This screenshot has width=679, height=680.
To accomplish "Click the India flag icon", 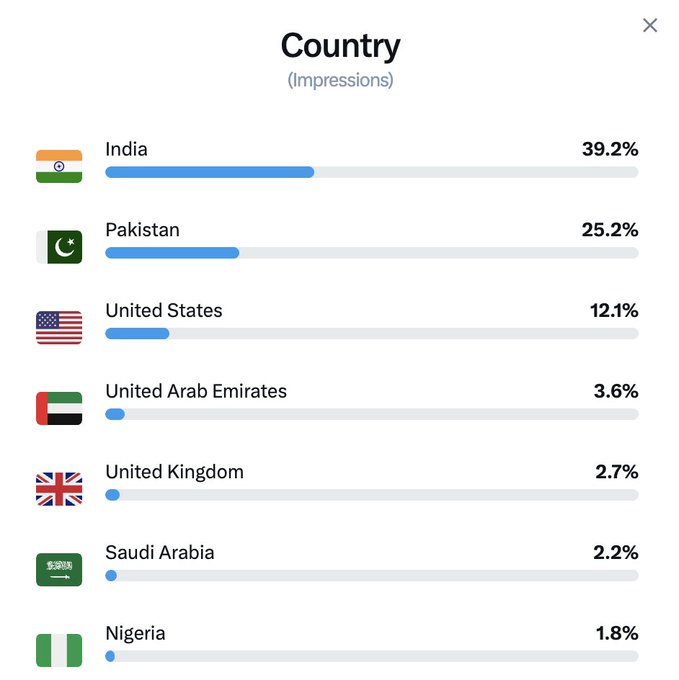I will (59, 166).
